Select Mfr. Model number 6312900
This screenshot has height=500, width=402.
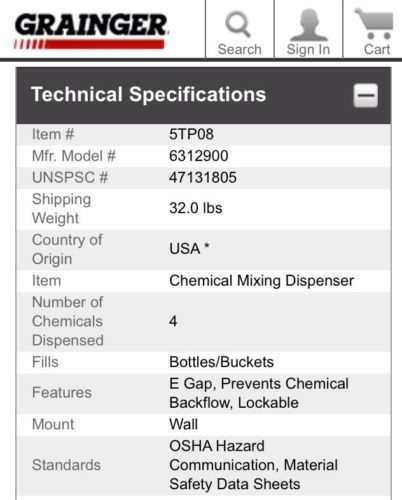[x=199, y=156]
